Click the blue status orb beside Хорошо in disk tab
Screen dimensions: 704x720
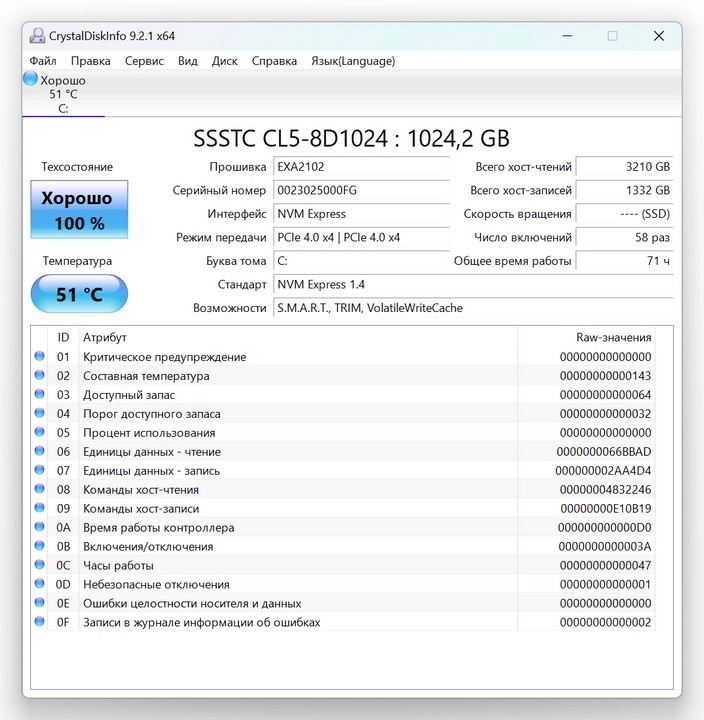[x=30, y=79]
